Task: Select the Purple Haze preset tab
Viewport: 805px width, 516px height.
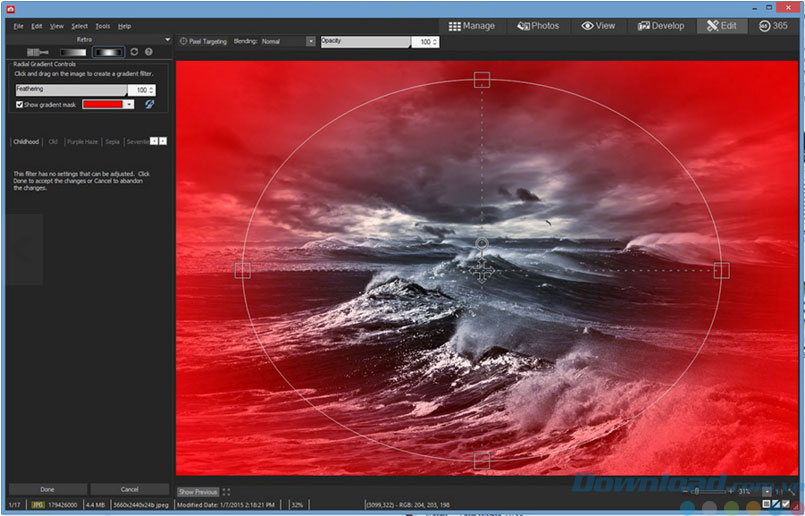Action: coord(83,142)
